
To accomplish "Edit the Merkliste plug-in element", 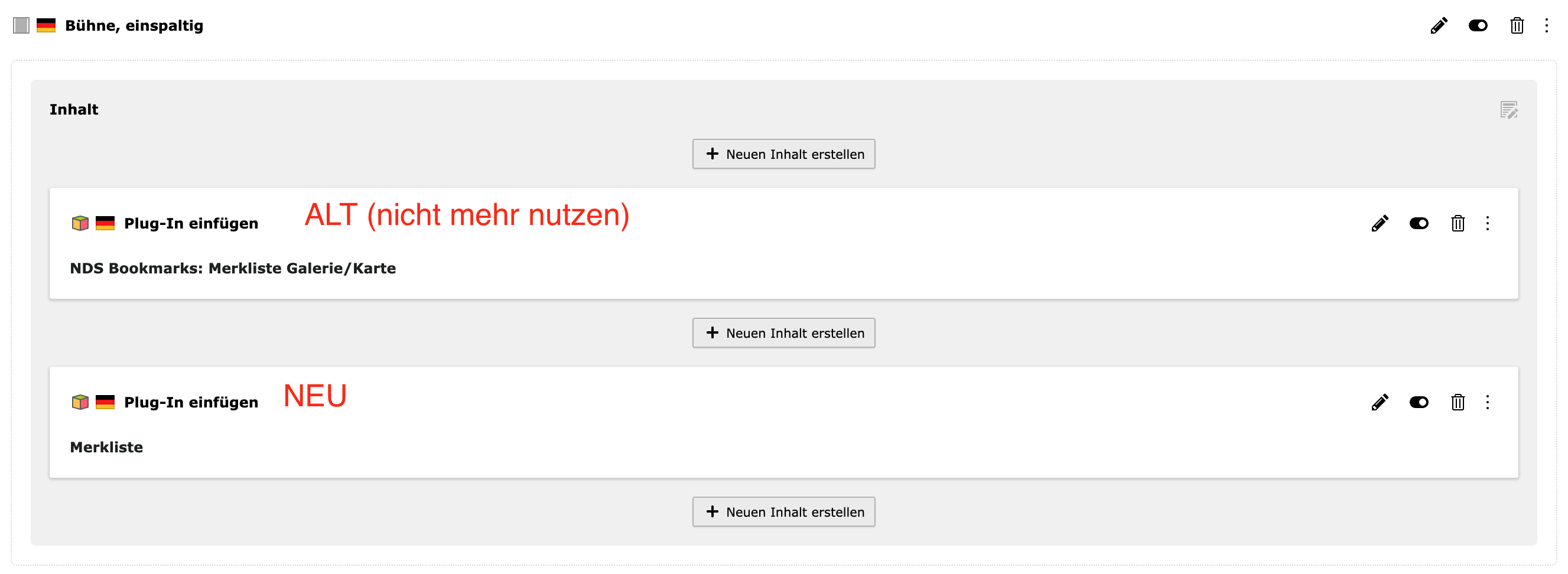I will point(1380,402).
